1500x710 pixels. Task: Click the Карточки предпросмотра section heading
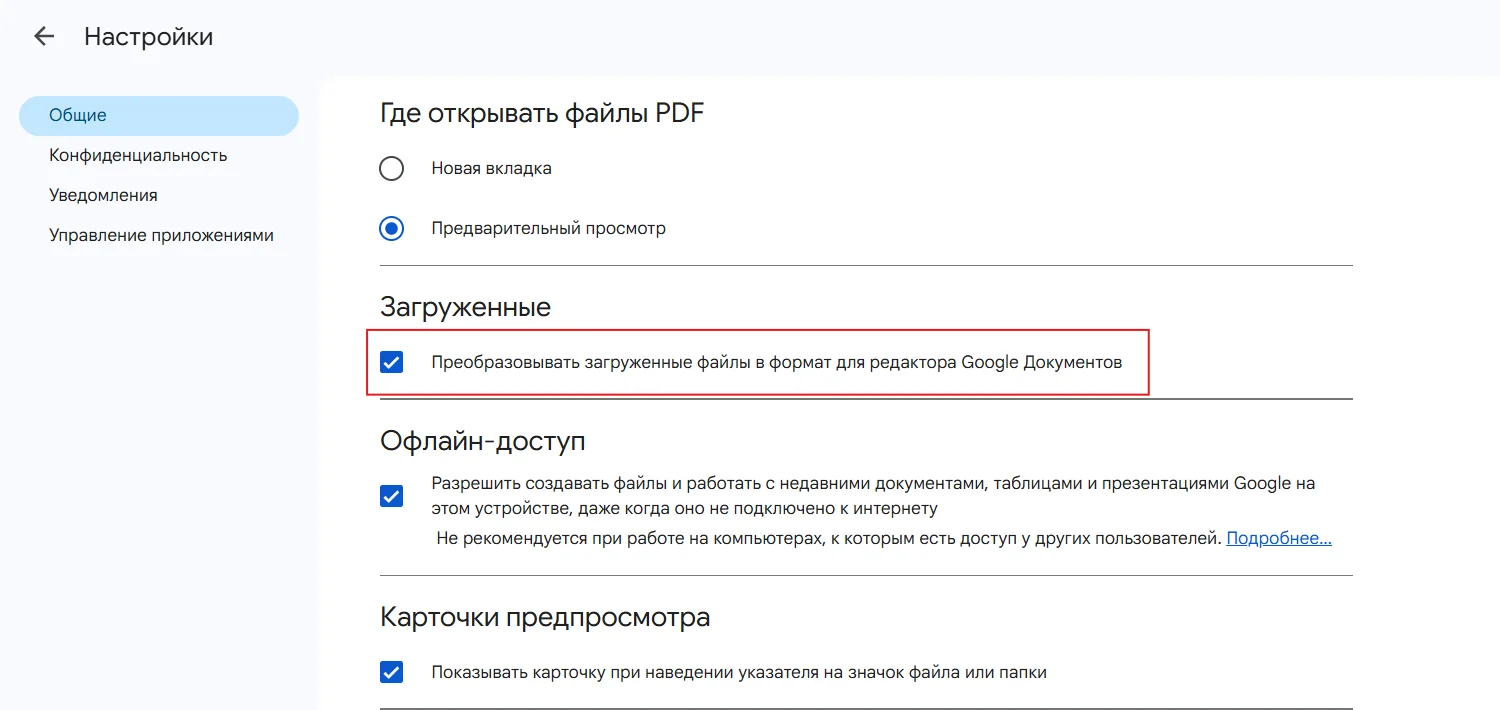click(x=545, y=617)
